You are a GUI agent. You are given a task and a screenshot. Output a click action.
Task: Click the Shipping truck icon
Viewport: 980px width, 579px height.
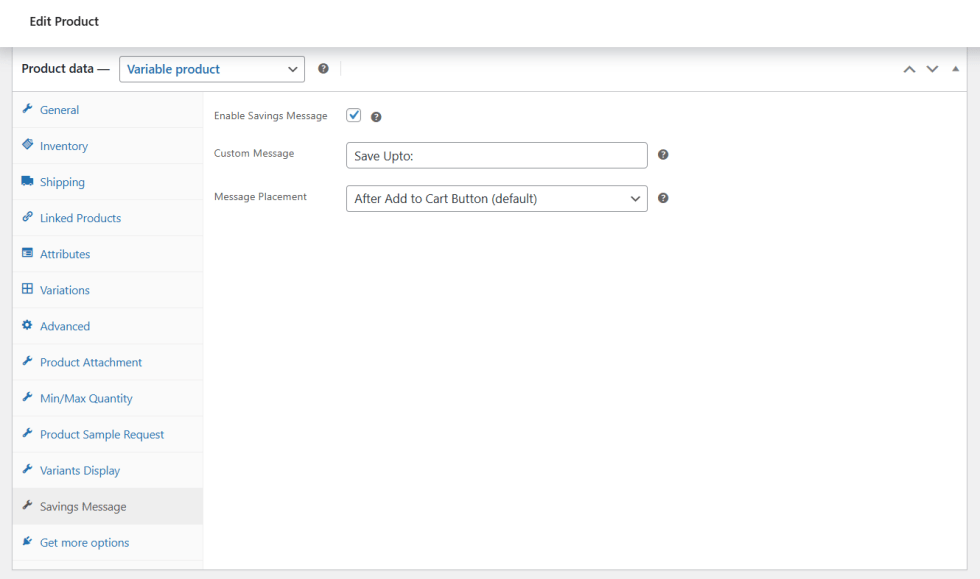(x=27, y=181)
